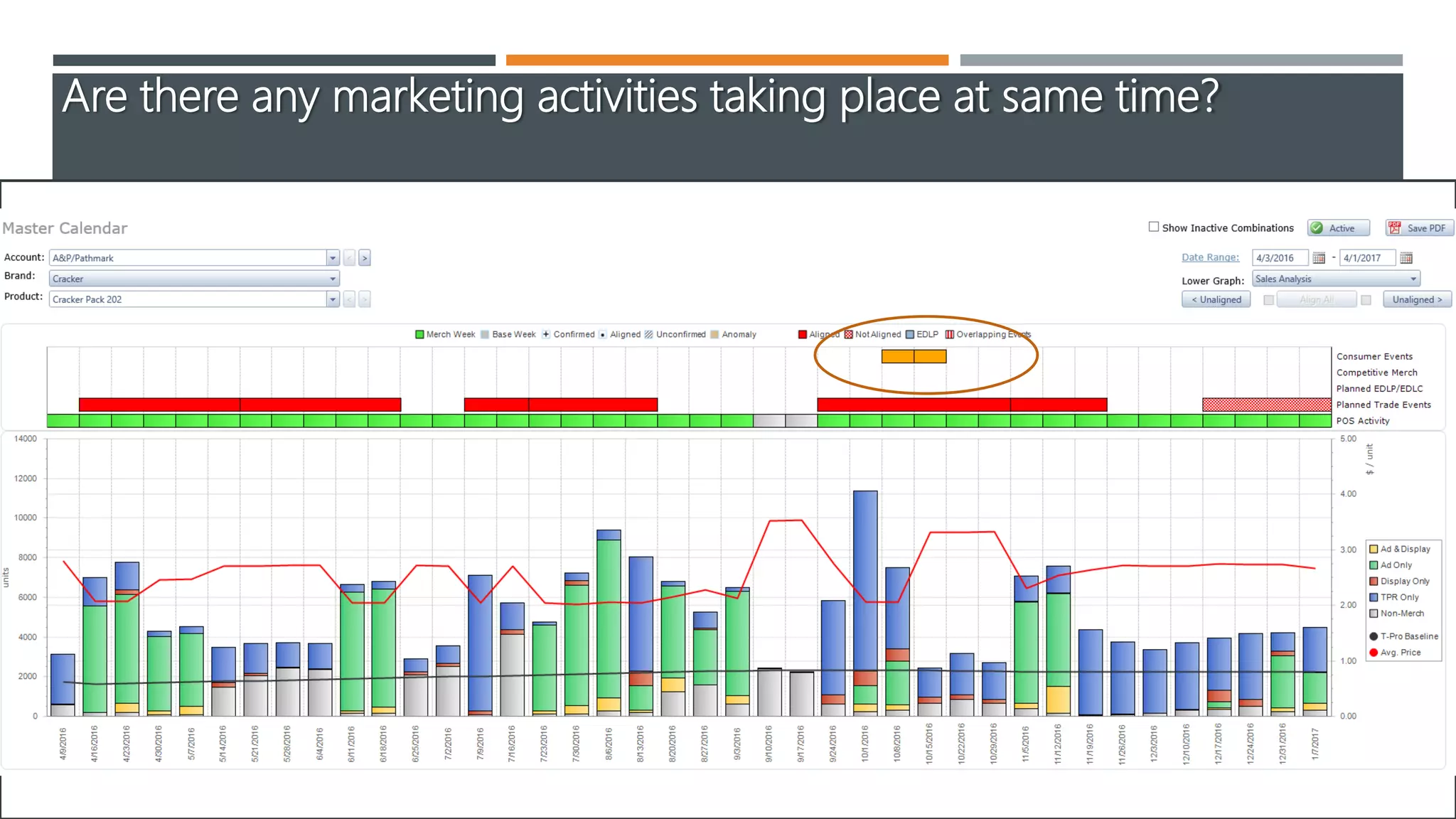This screenshot has width=1456, height=819.
Task: Click the 9/10/2016 non-merch bar
Action: tap(769, 692)
